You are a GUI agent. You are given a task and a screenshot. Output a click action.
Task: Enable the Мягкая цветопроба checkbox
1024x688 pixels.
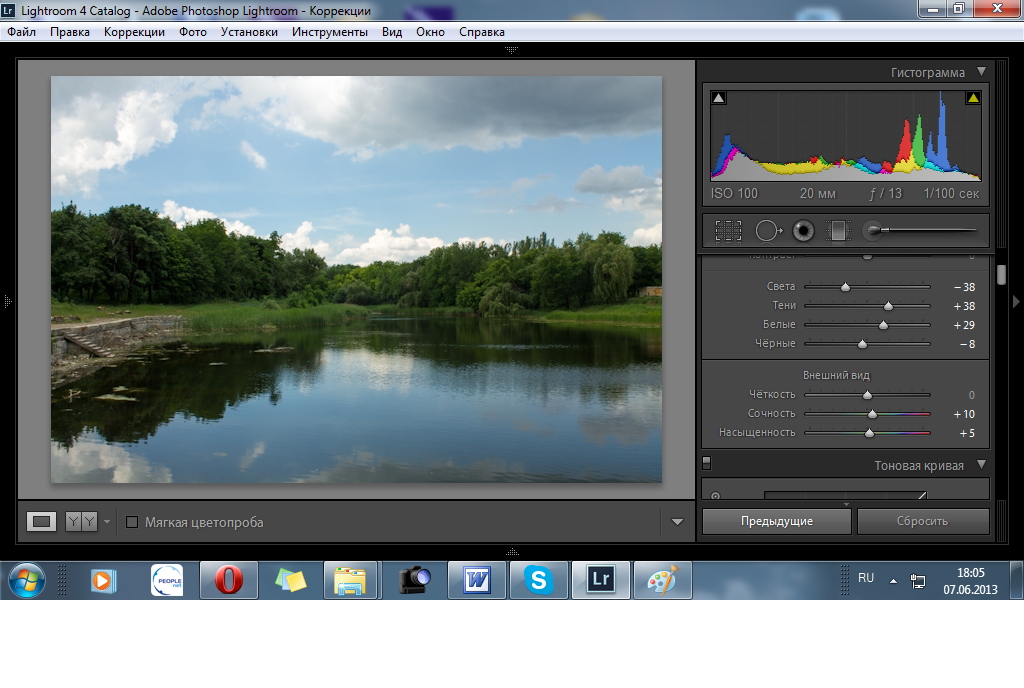click(x=132, y=522)
